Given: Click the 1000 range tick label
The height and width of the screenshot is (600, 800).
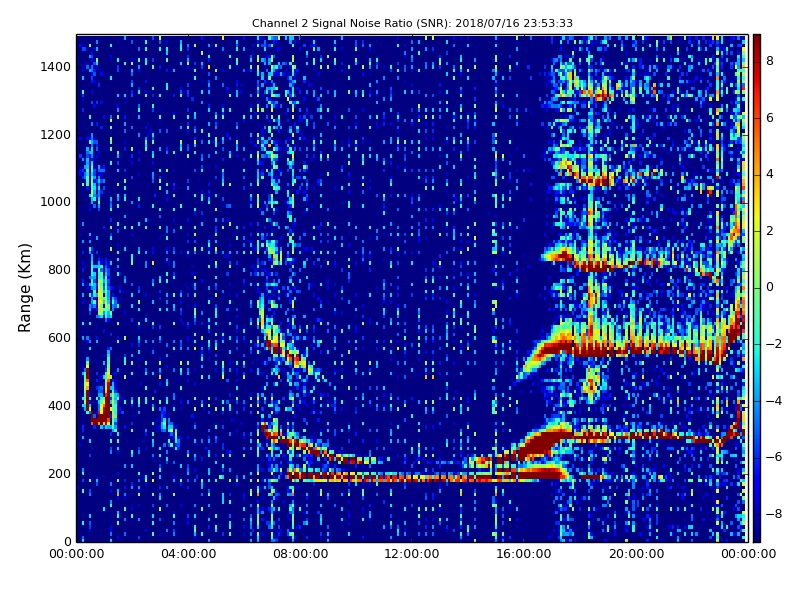Looking at the screenshot, I should pyautogui.click(x=56, y=202).
